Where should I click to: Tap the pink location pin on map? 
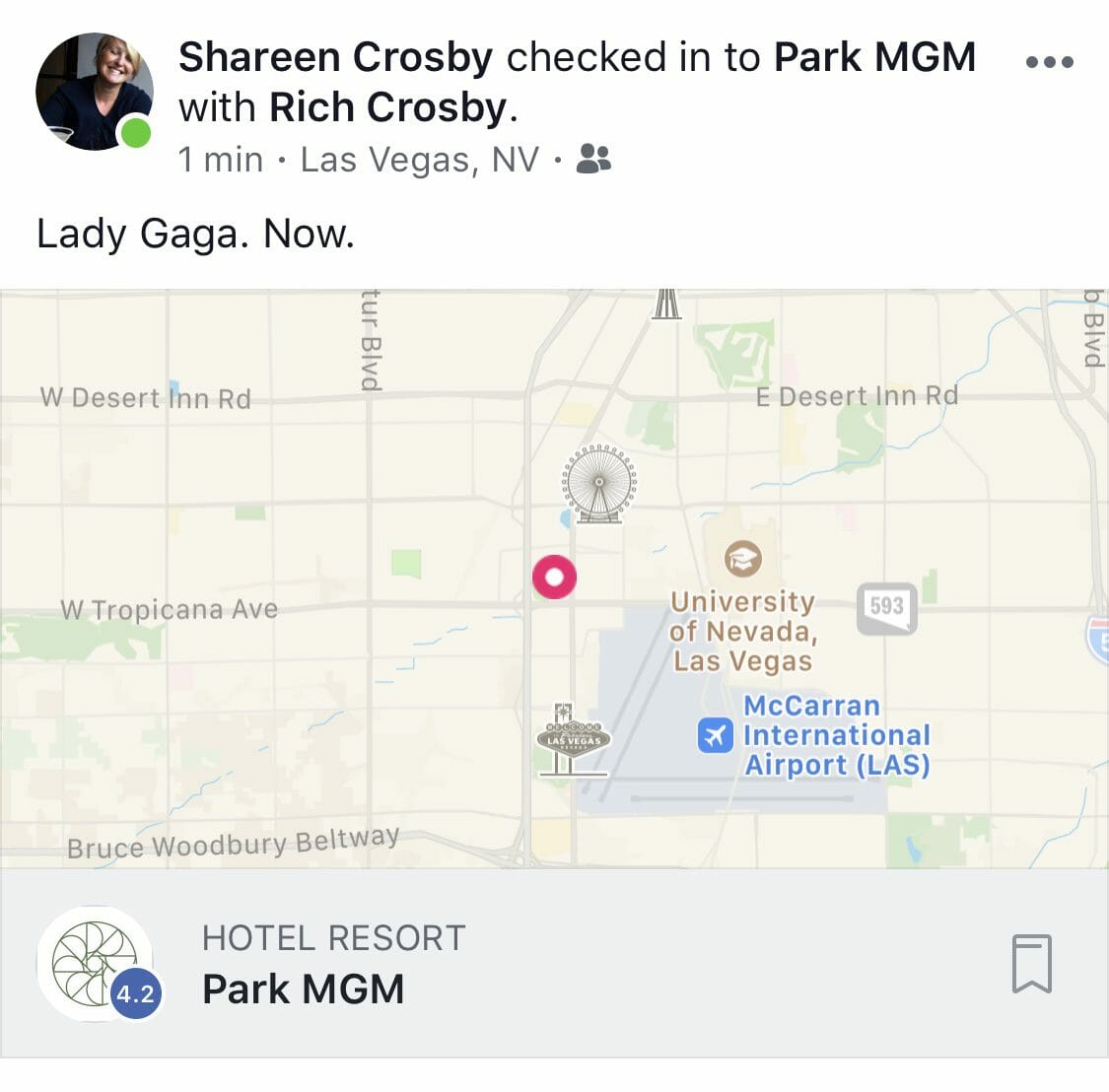click(x=554, y=578)
